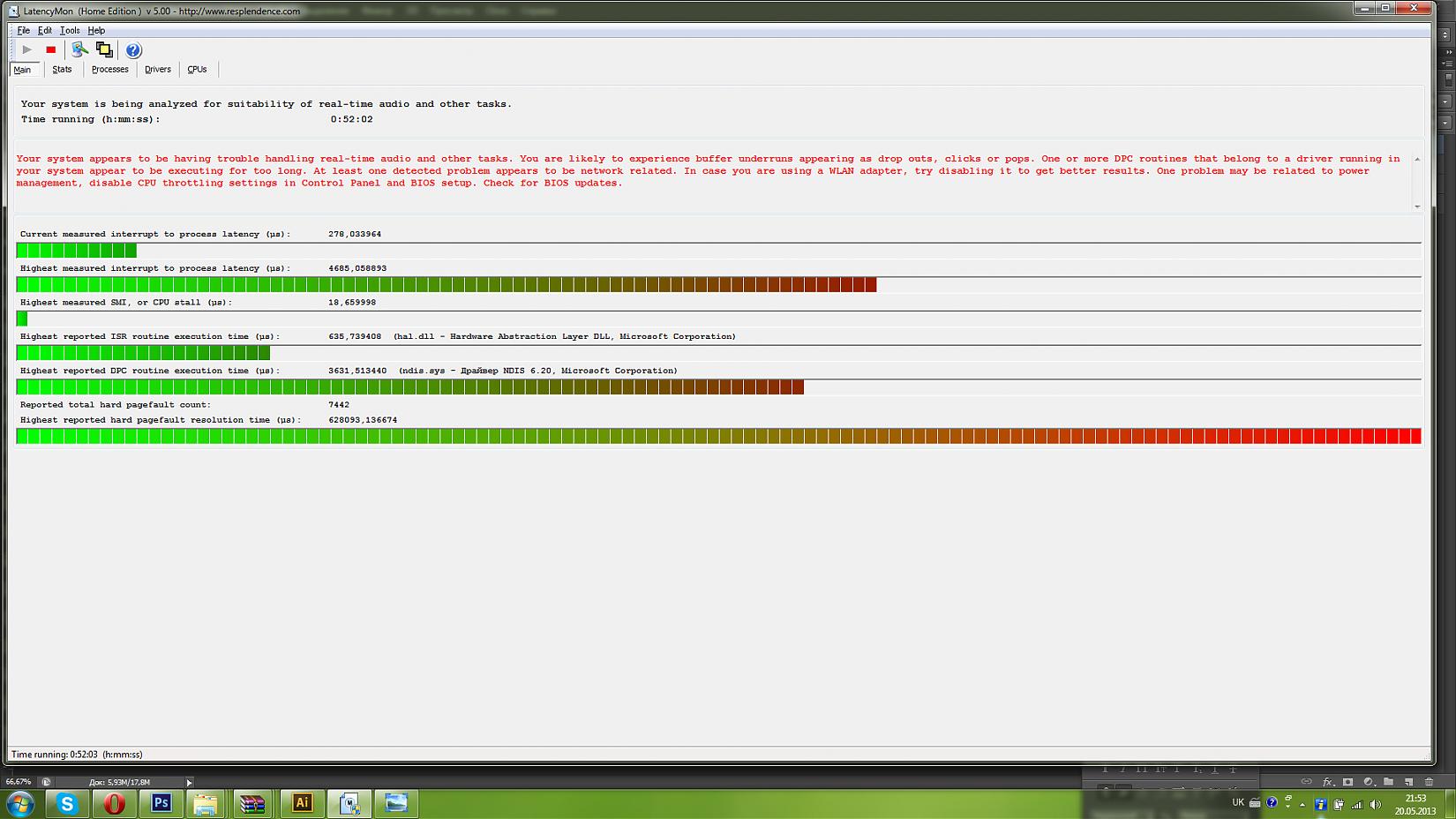Image resolution: width=1456 pixels, height=819 pixels.
Task: Click the highest DPC routine execution time bar
Action: [410, 387]
